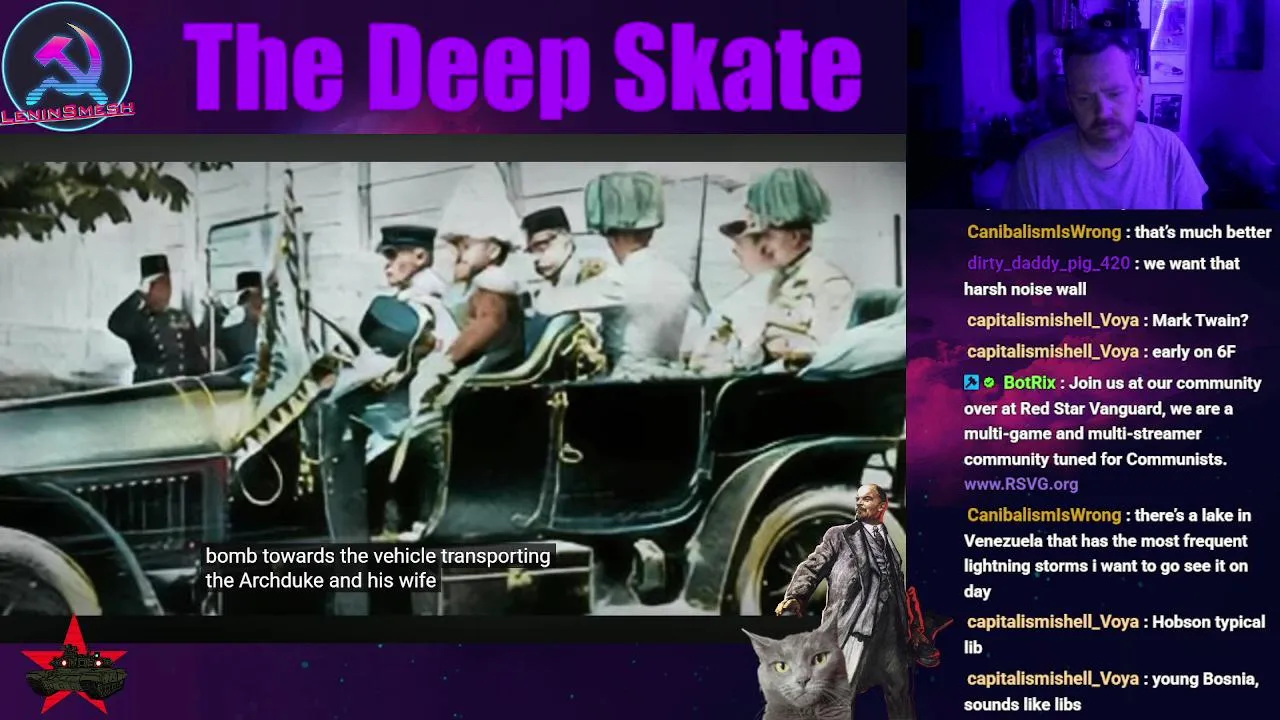Click chat text "we want that harsh noise wall"
This screenshot has height=720, width=1280.
(x=1102, y=276)
